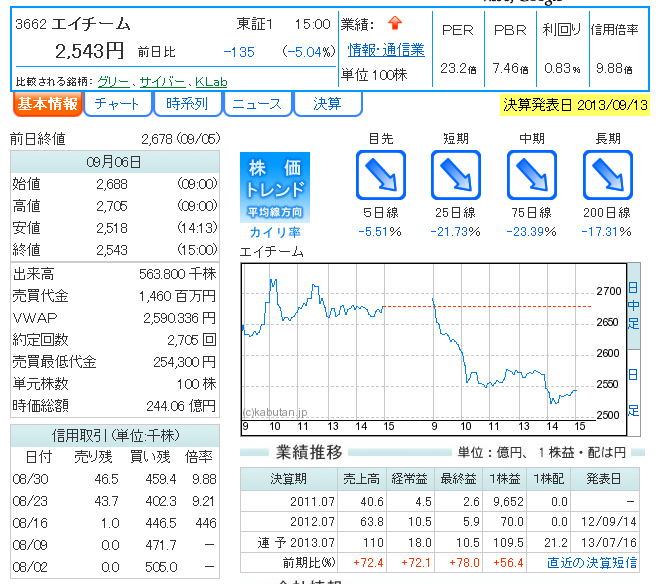The image size is (659, 584).
Task: Go to the ニュース tab
Action: [257, 104]
